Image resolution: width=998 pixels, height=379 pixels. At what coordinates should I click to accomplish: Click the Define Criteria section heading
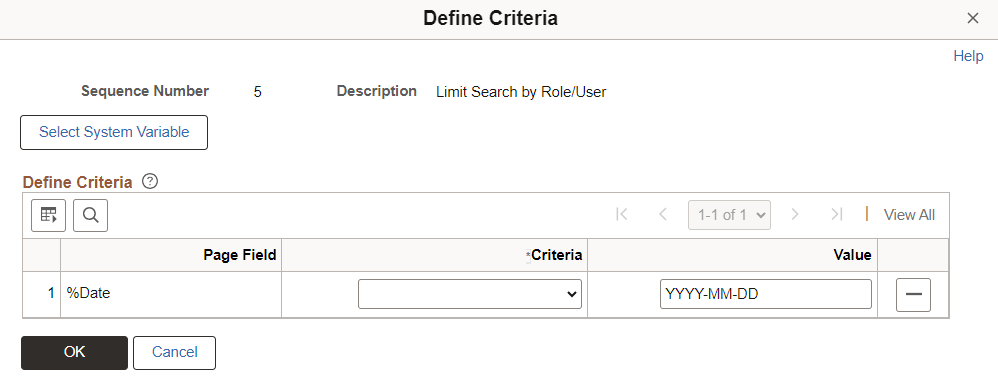coord(78,183)
